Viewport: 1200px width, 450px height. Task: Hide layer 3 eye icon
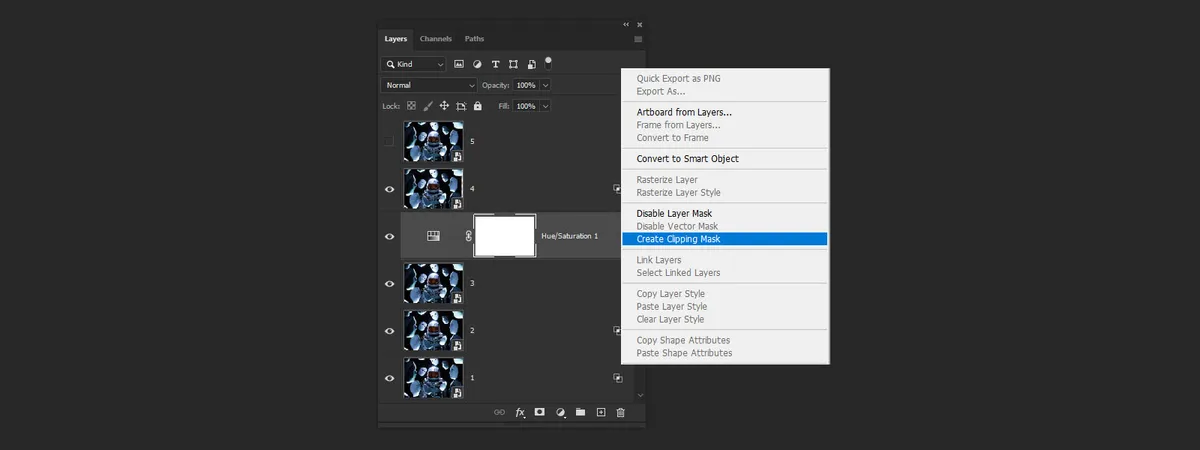(390, 283)
